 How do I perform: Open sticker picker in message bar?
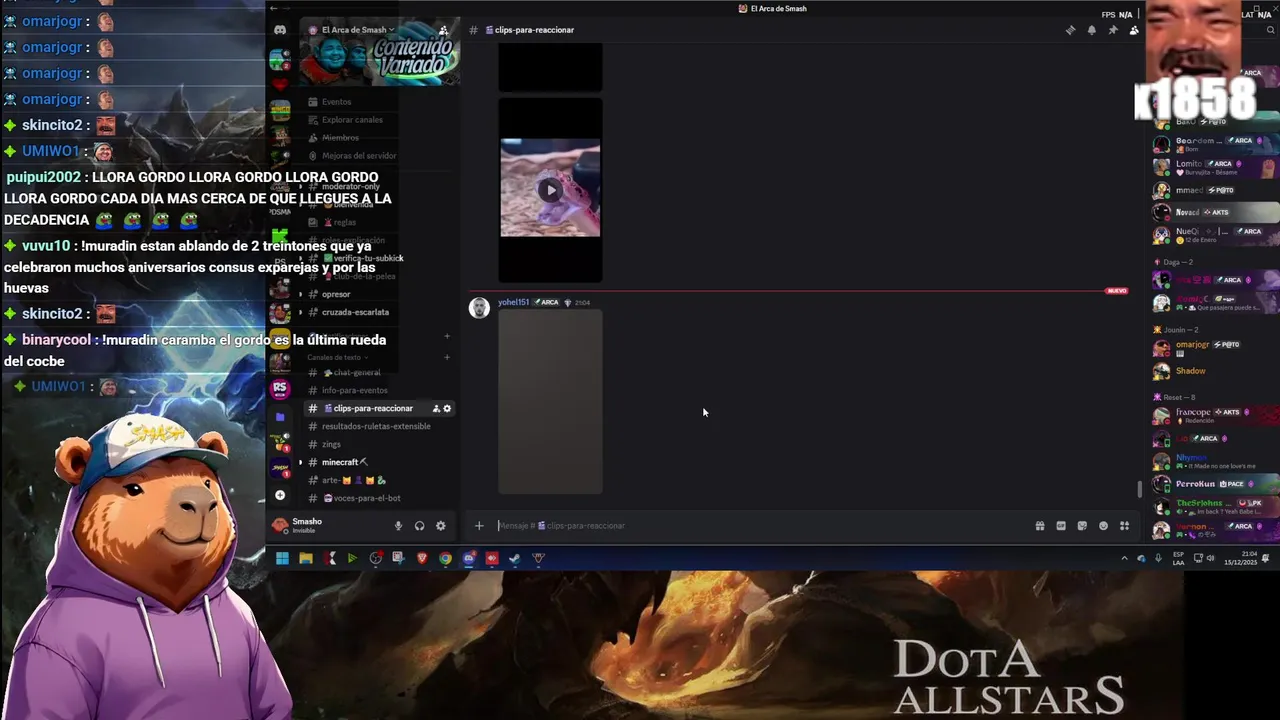coord(1082,526)
